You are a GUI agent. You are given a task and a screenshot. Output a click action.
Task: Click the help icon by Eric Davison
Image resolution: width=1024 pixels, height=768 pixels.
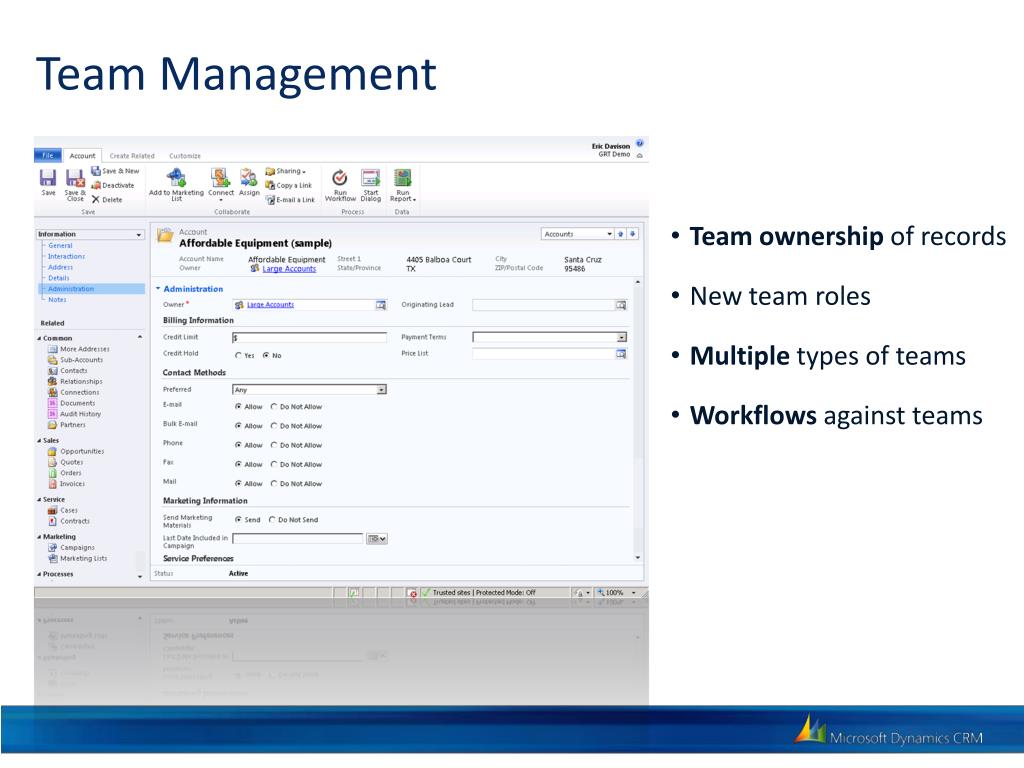pyautogui.click(x=640, y=143)
